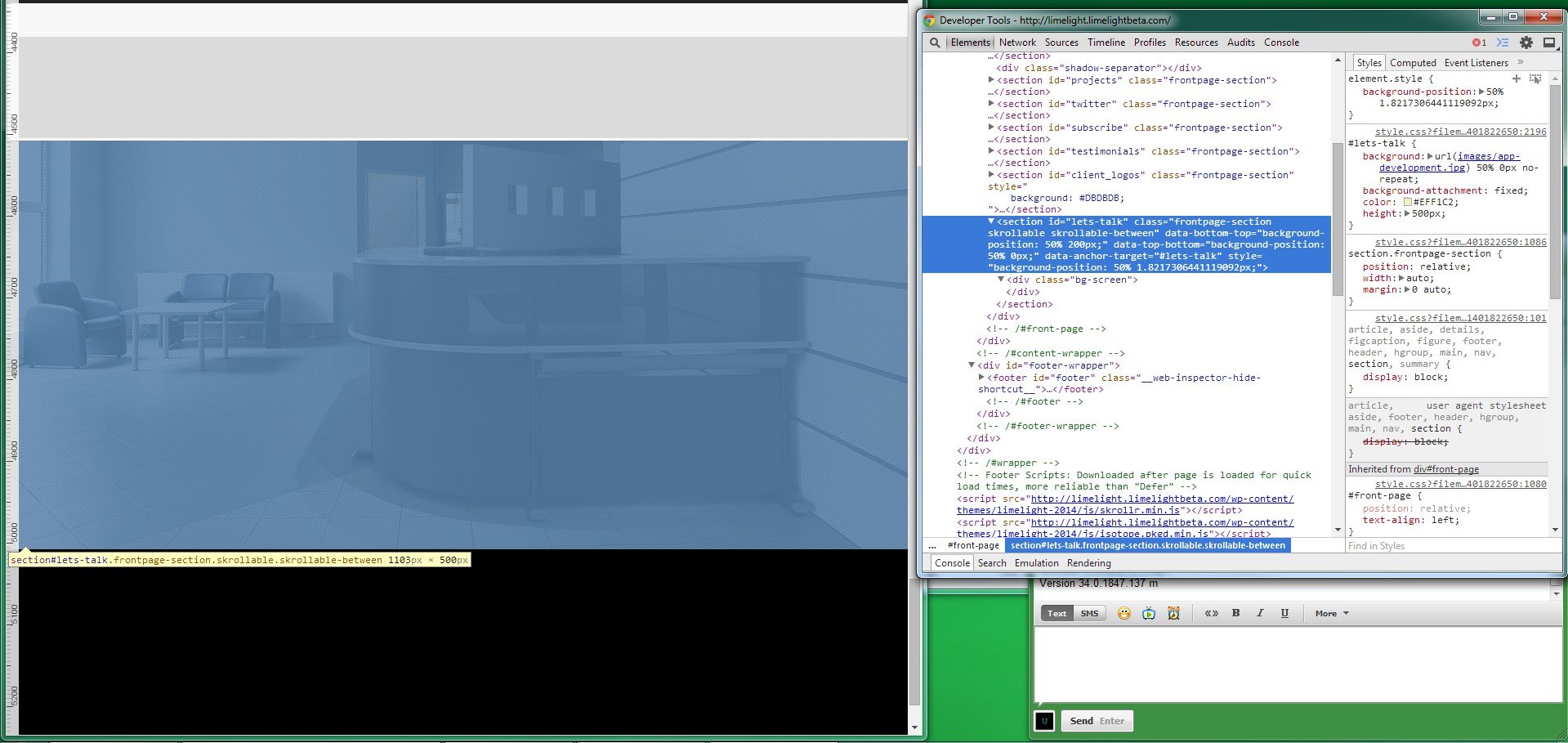The height and width of the screenshot is (743, 1568).
Task: Expand the subscribe section node
Action: point(991,128)
